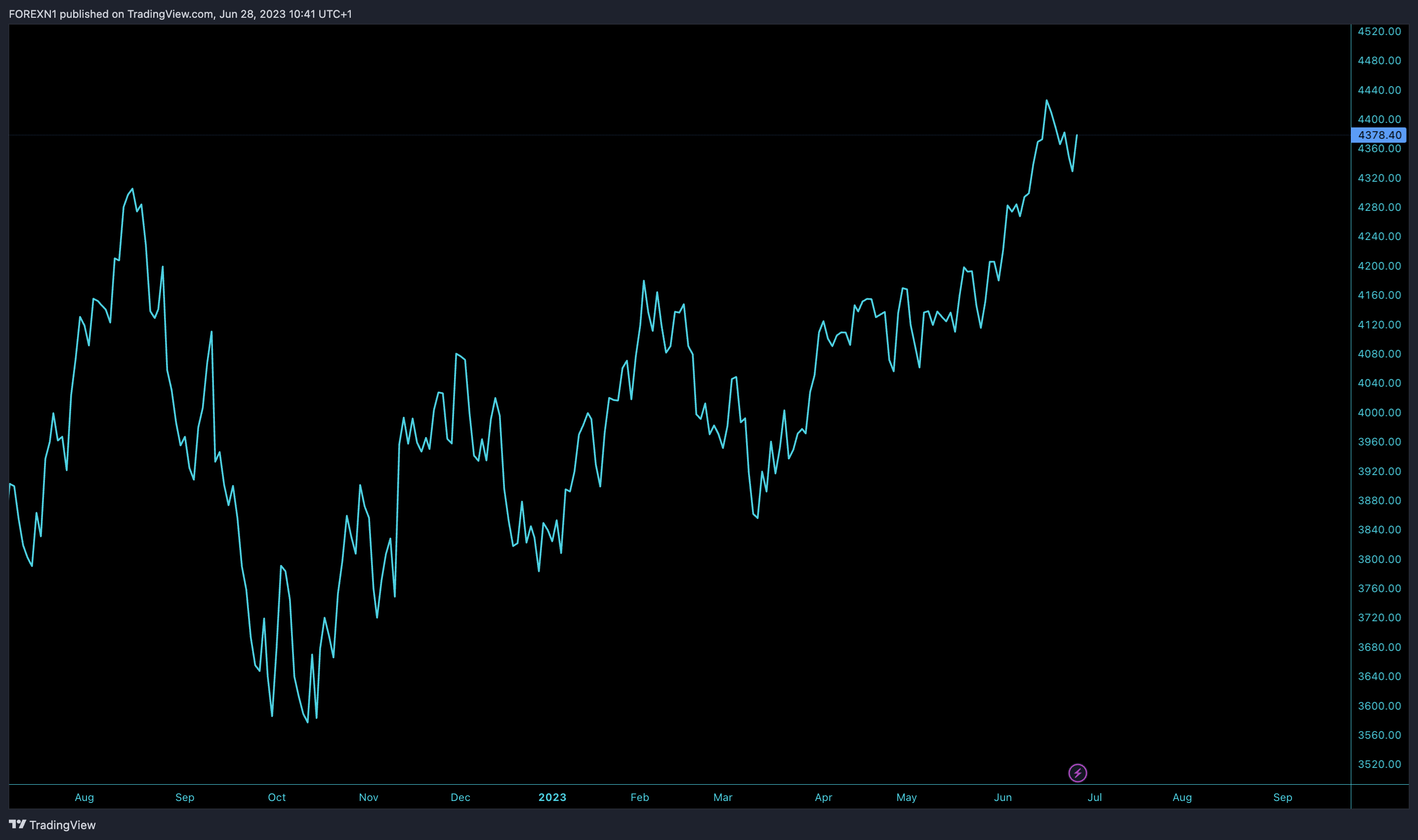Click the 4200.00 price axis label

1379,266
